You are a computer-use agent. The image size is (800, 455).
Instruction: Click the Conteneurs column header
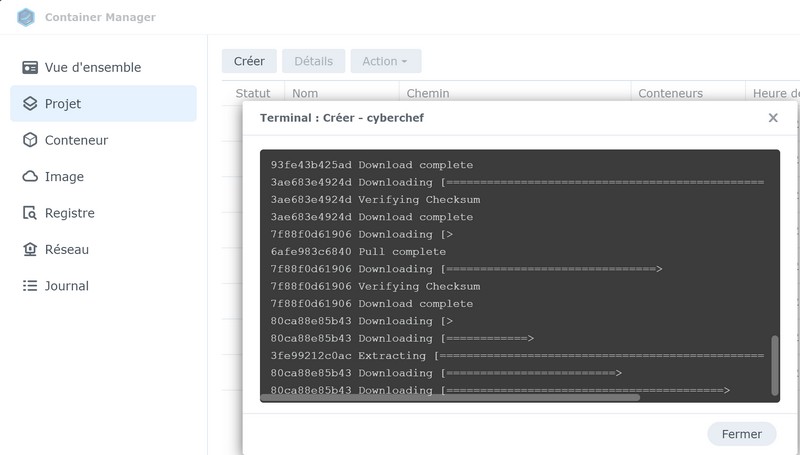671,93
